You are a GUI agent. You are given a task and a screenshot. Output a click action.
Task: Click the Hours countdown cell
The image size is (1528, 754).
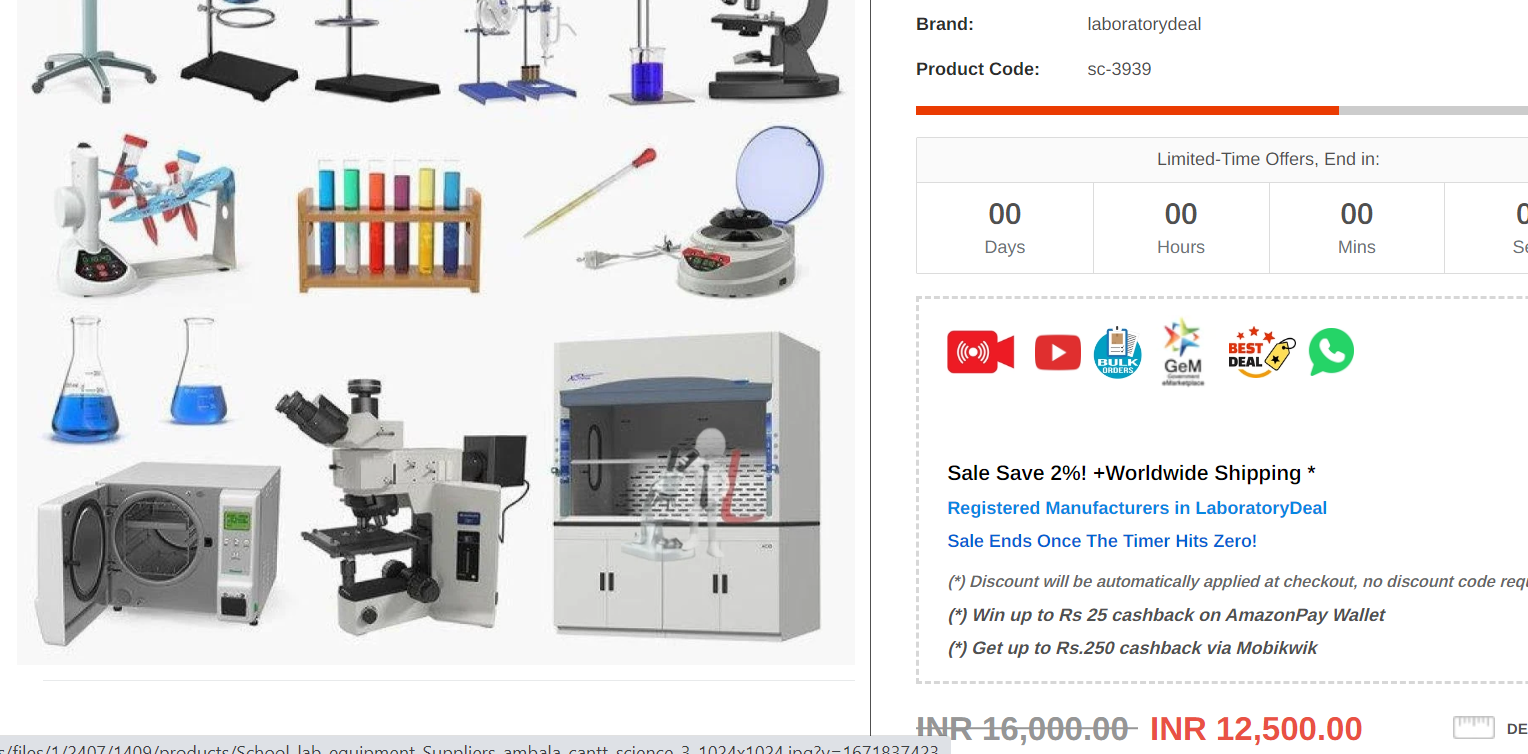point(1181,228)
